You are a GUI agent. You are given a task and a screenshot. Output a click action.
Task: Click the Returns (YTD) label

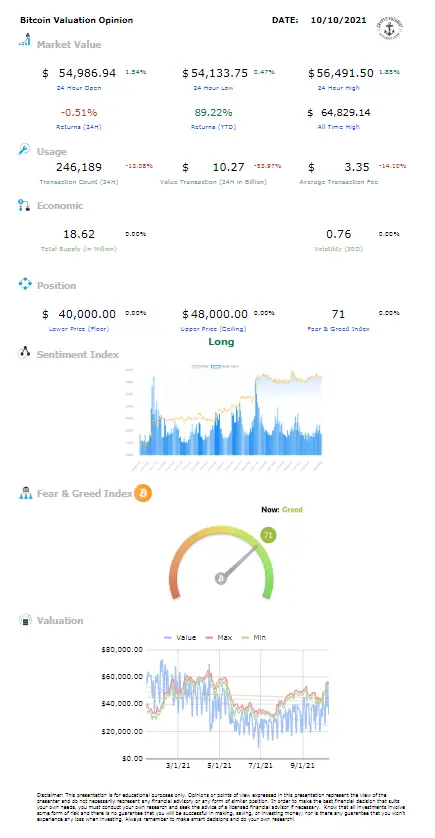pos(214,127)
